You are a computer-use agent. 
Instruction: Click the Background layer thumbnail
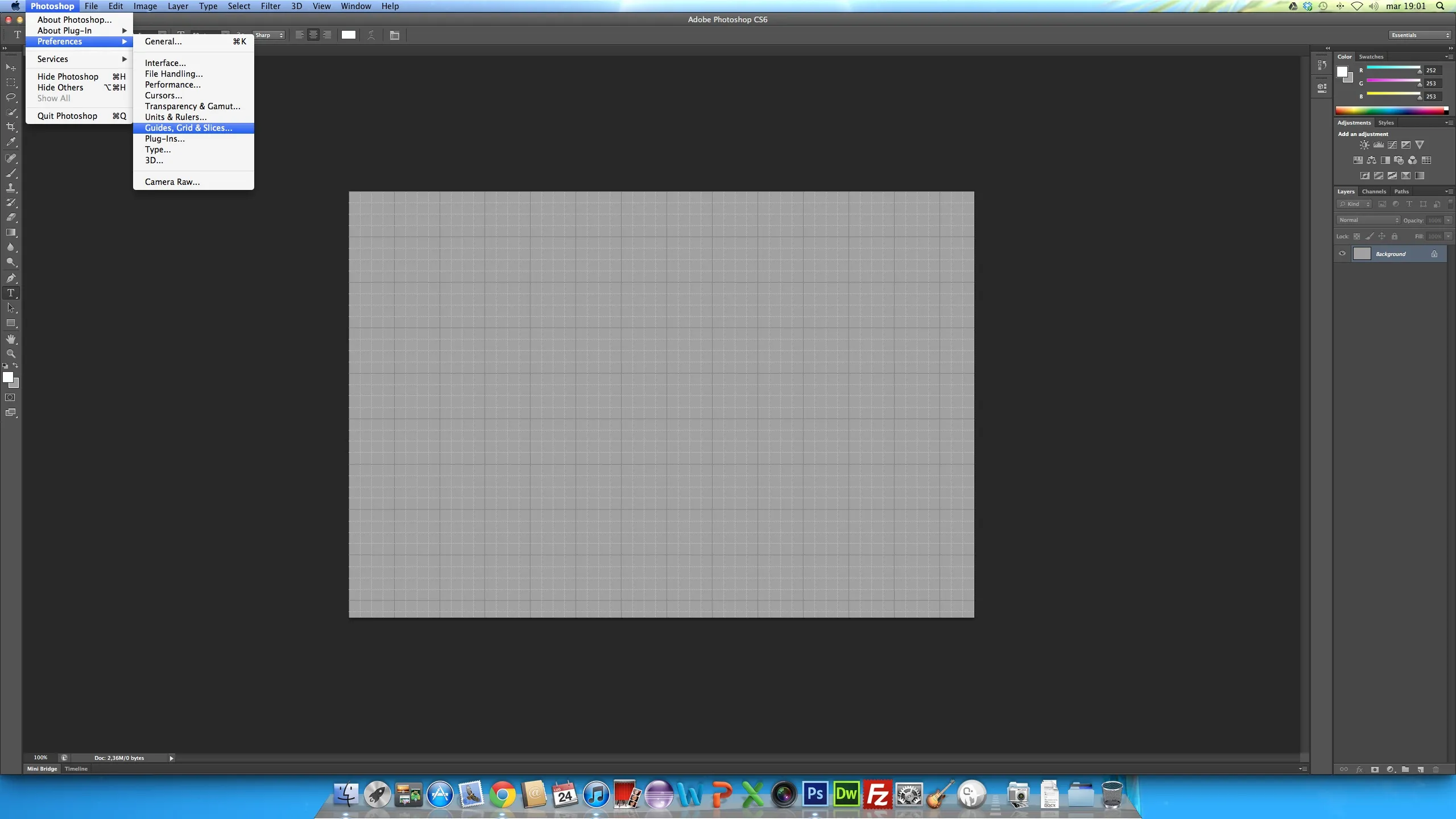1362,254
